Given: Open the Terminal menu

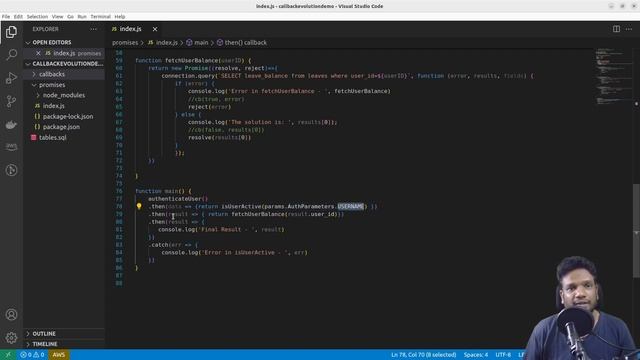Looking at the screenshot, I should coord(100,17).
